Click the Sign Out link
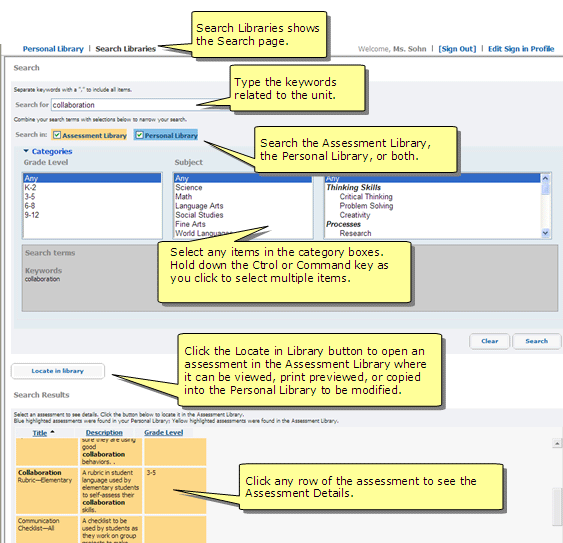This screenshot has height=543, width=563. [x=457, y=49]
